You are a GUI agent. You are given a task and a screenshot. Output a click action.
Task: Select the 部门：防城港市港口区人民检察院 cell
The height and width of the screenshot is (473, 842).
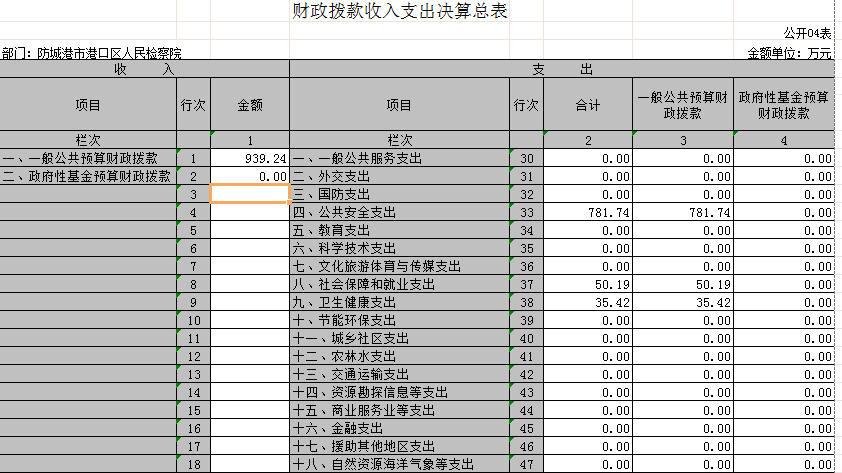click(91, 53)
